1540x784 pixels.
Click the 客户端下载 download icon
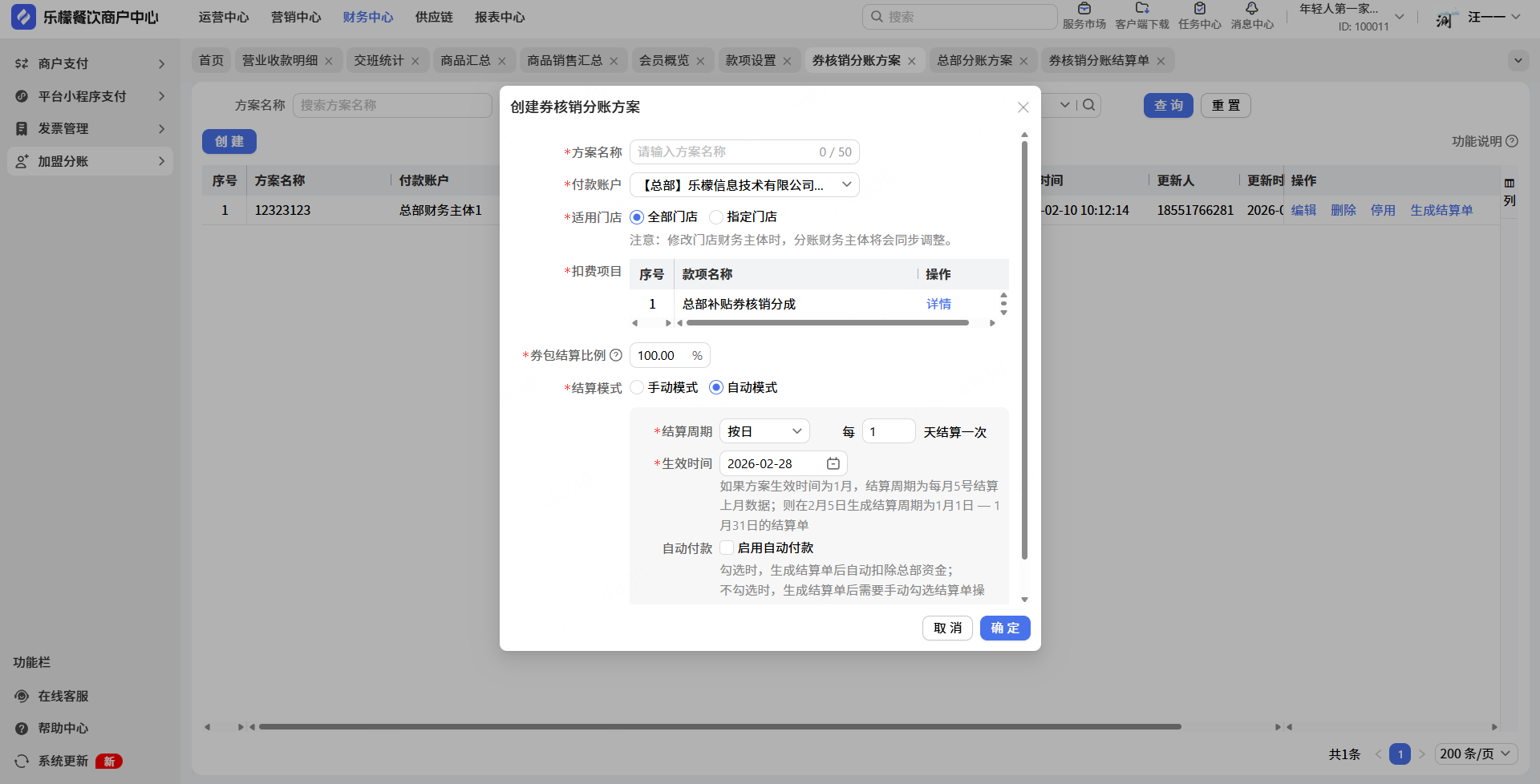(x=1141, y=10)
